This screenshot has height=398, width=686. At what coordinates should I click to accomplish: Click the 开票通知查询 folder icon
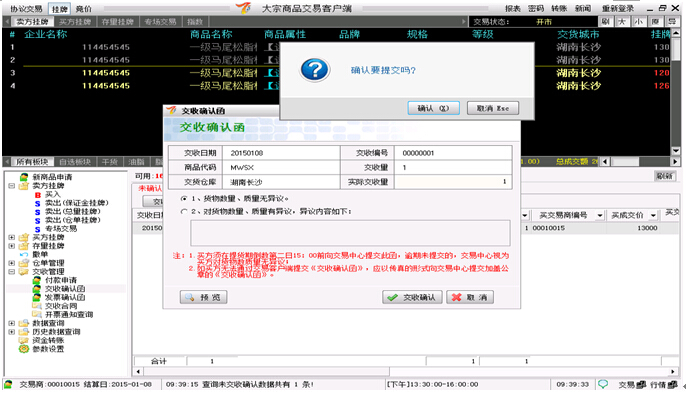tap(37, 314)
